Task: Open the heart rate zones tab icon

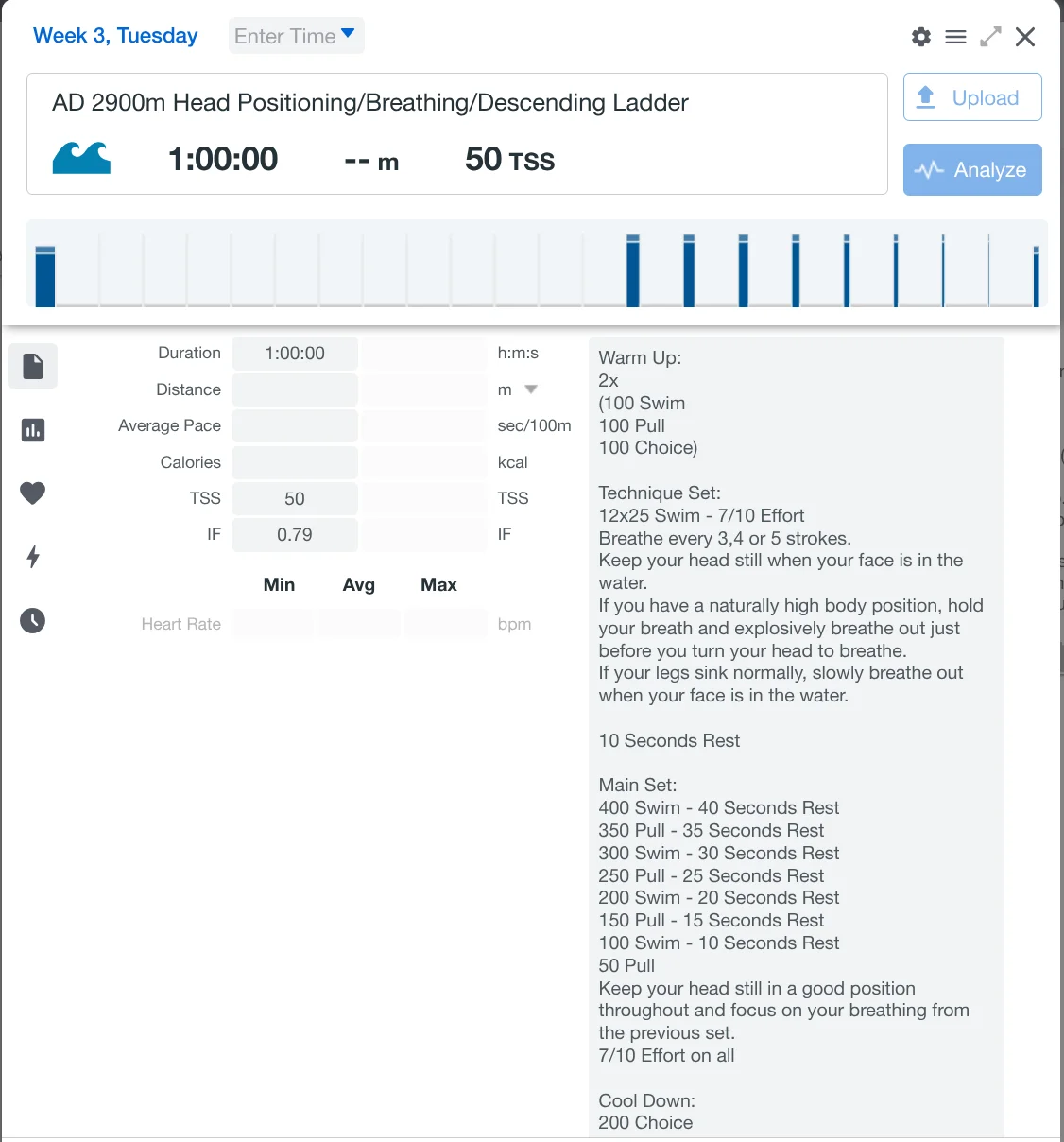Action: (33, 493)
